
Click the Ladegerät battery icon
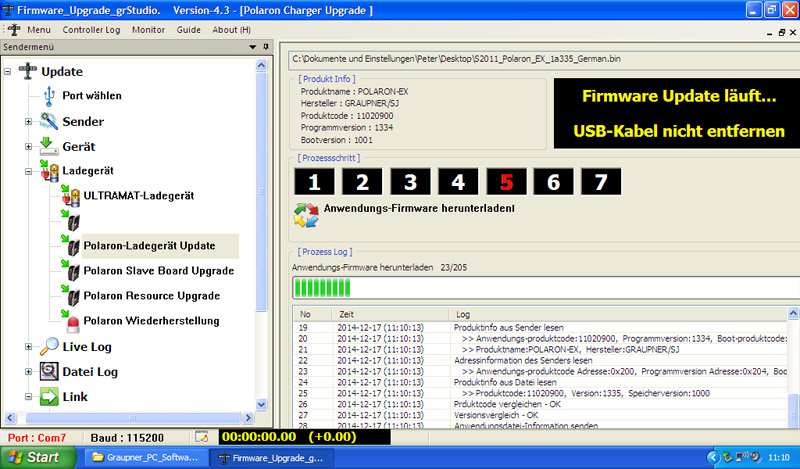(x=49, y=170)
